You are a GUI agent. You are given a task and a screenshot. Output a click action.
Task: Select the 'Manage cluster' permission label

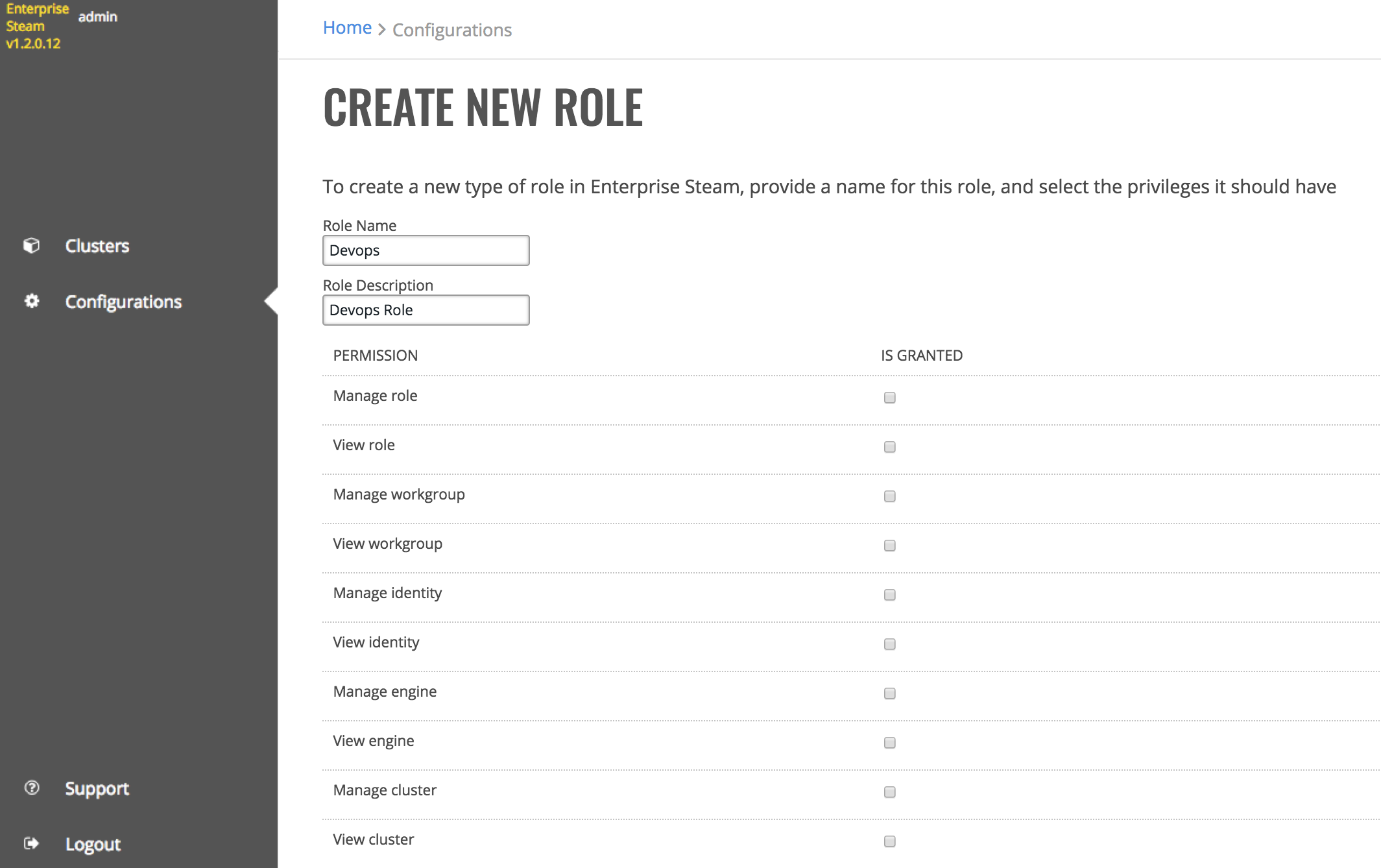[x=385, y=790]
